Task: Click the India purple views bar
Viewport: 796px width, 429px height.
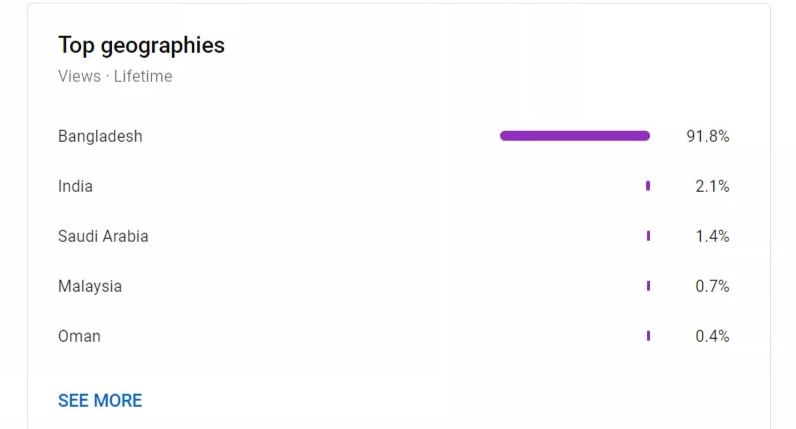Action: (648, 186)
